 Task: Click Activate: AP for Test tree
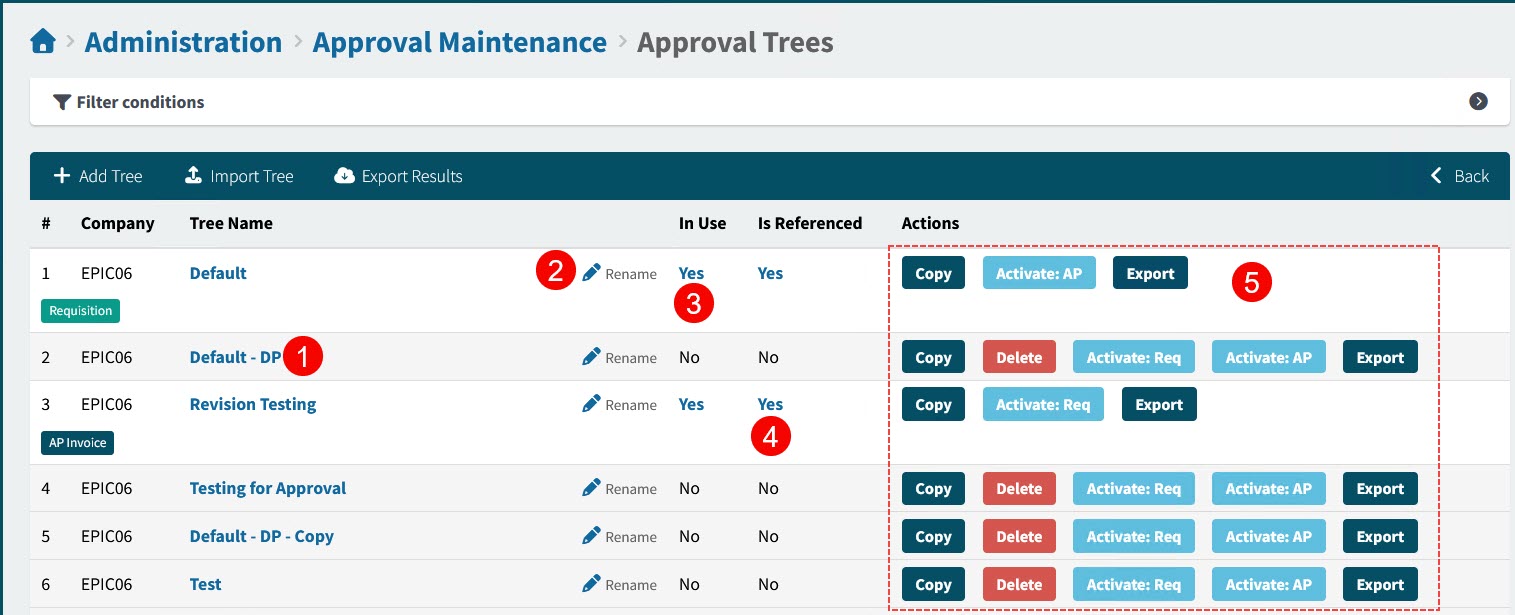click(x=1269, y=584)
